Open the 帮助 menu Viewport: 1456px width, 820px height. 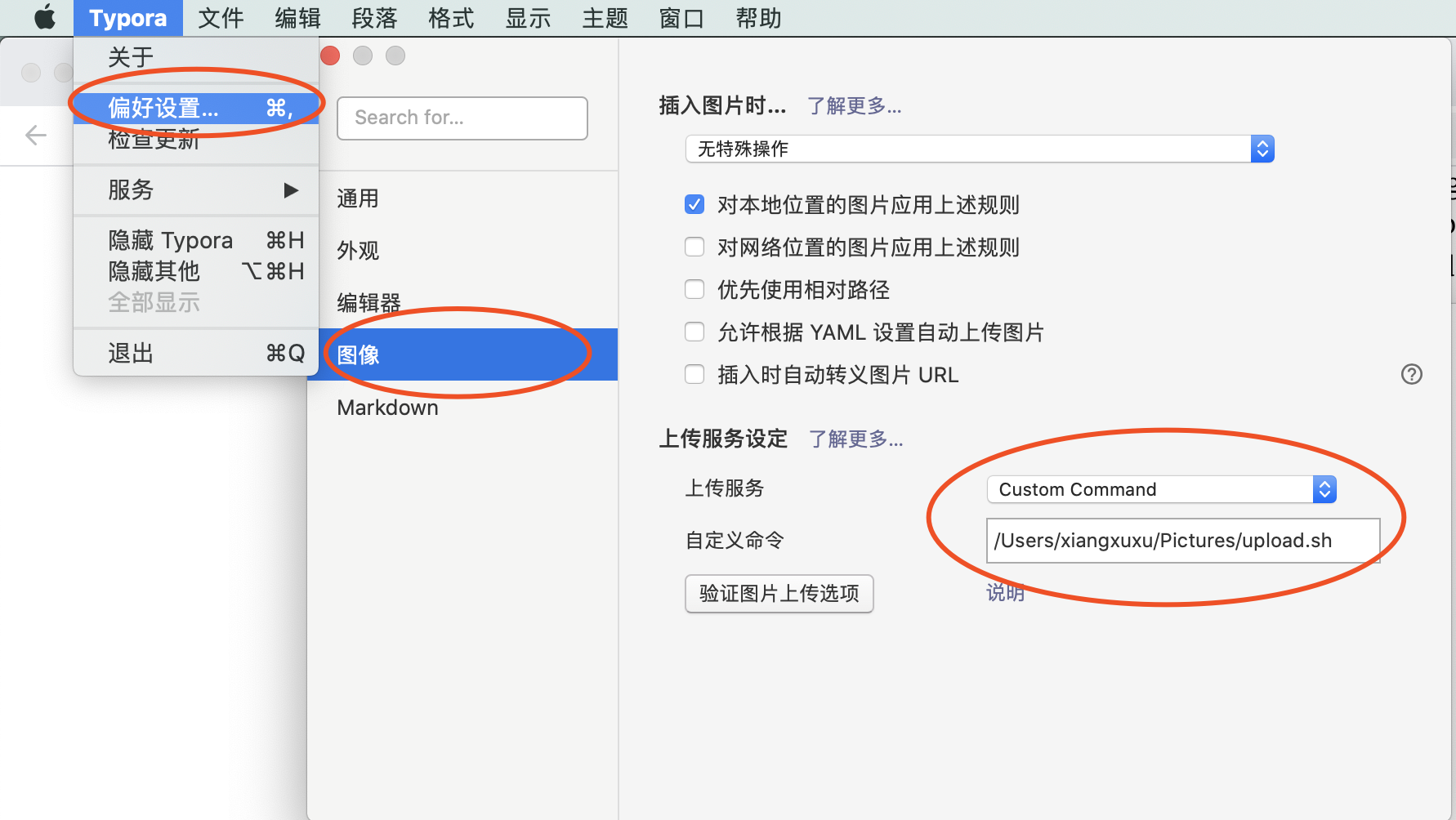758,18
